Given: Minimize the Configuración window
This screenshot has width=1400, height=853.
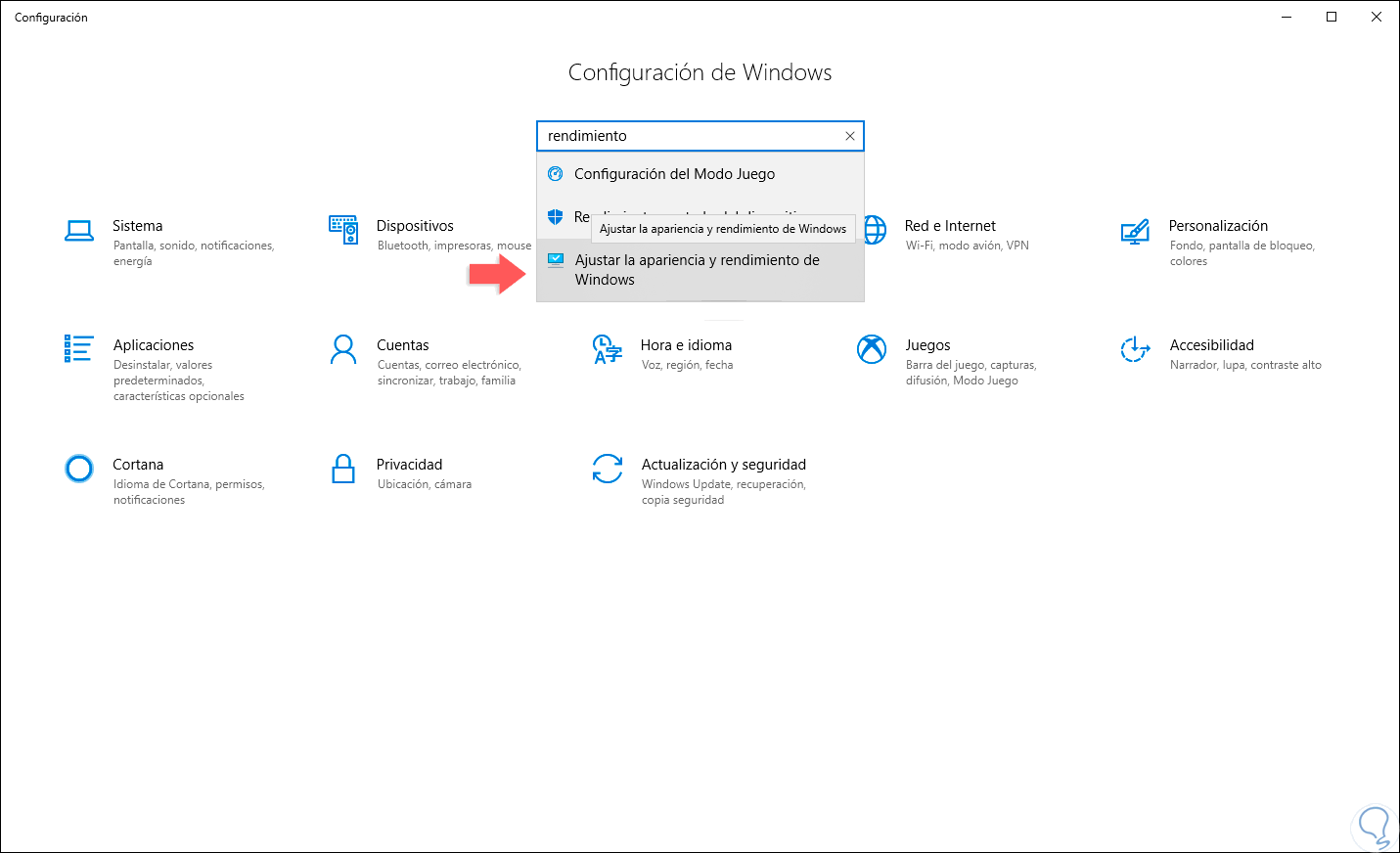Looking at the screenshot, I should pos(1287,17).
